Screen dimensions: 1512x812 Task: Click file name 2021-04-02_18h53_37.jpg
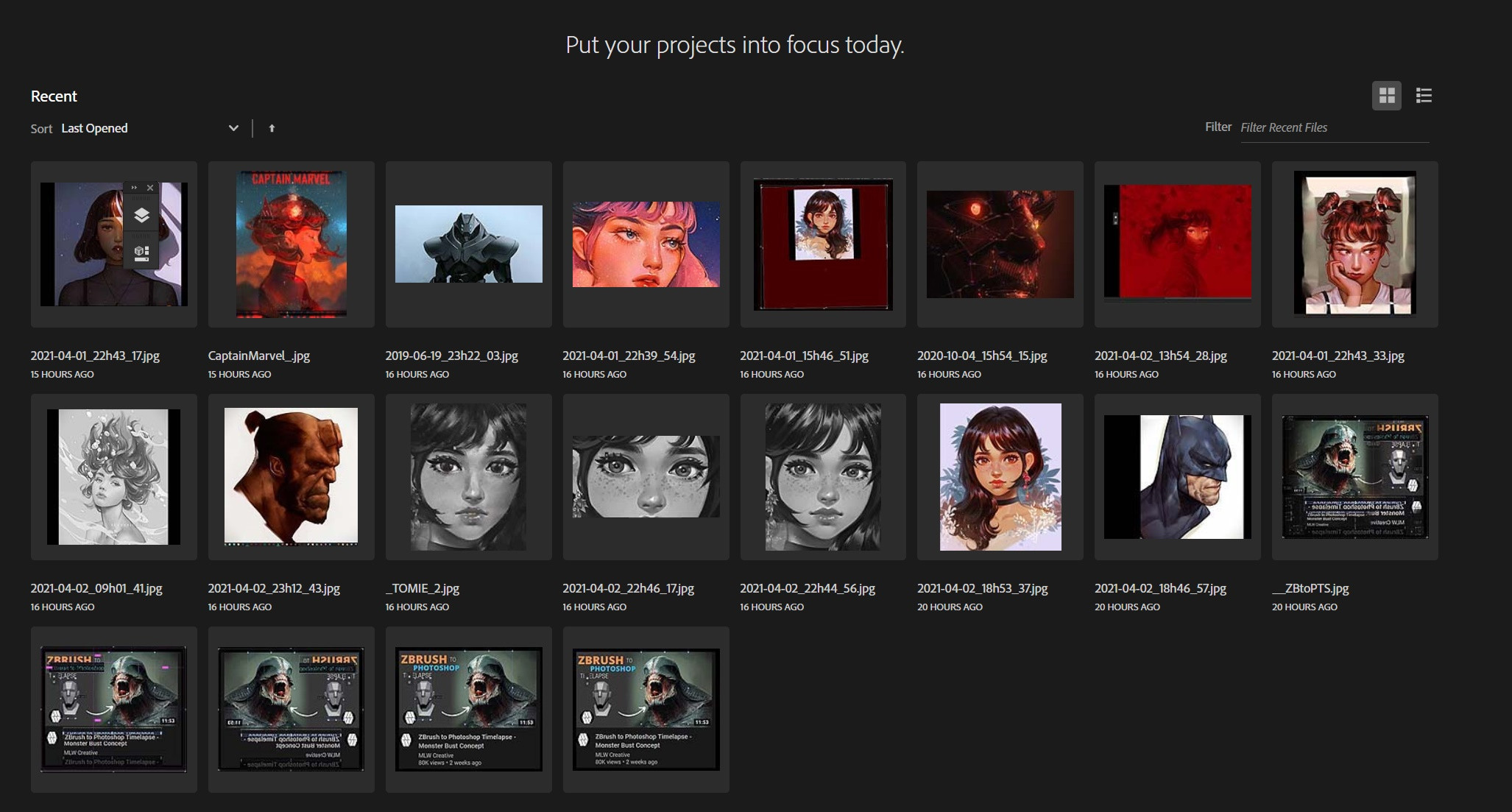point(983,588)
